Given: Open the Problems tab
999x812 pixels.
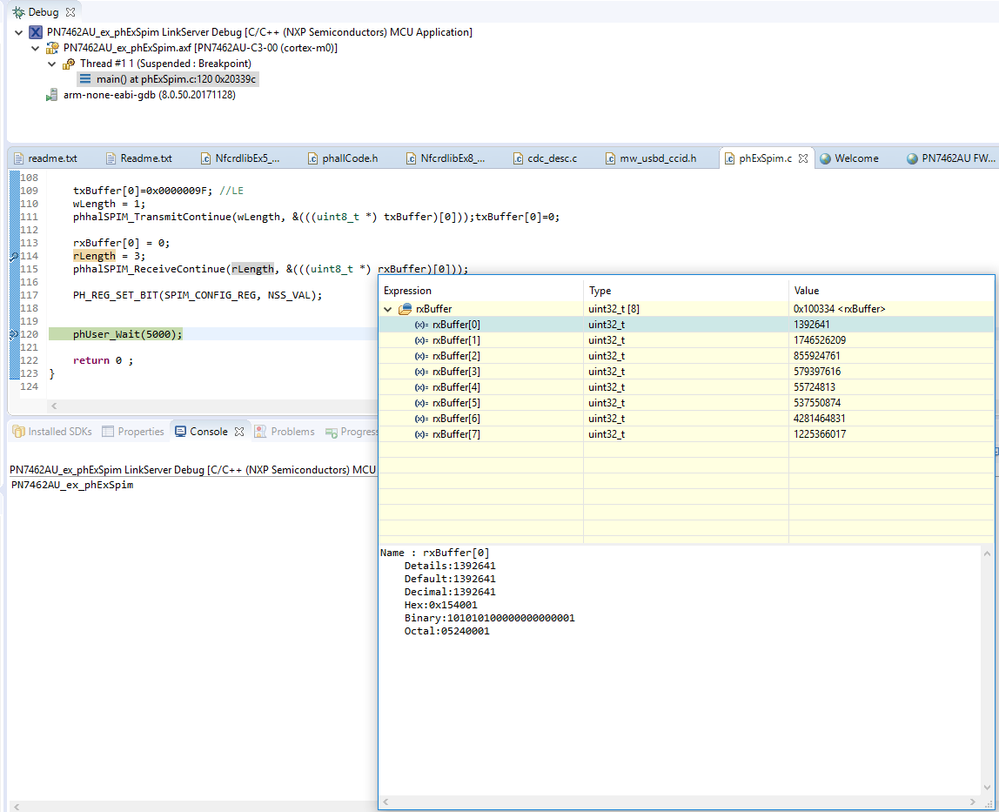Looking at the screenshot, I should coord(291,432).
